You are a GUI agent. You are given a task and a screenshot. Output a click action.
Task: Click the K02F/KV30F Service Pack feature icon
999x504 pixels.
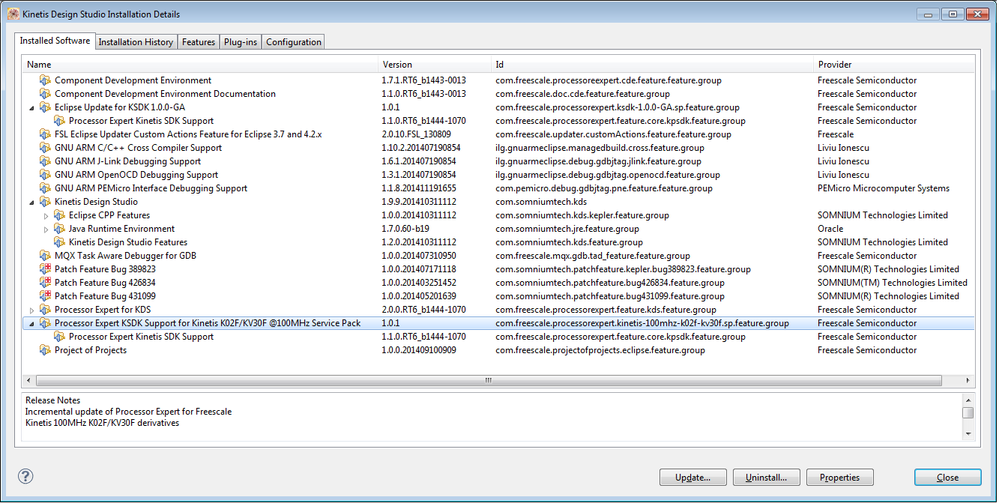click(x=45, y=323)
